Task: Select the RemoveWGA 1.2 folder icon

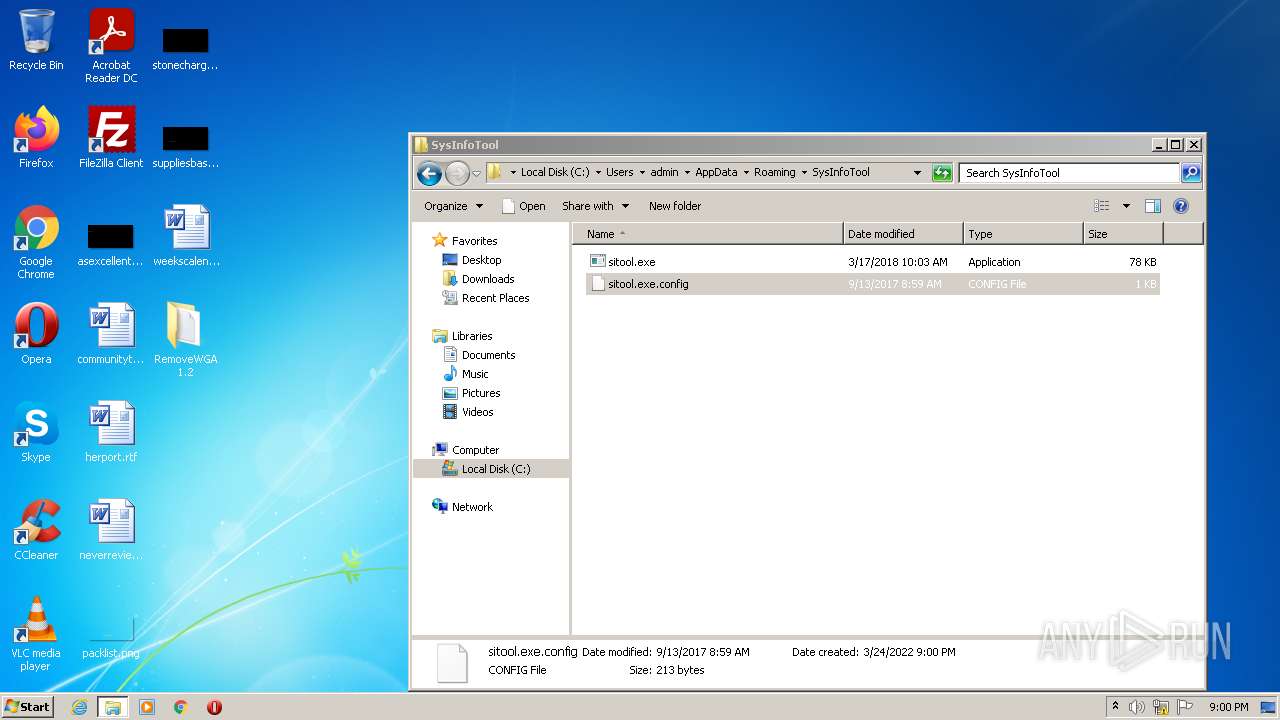Action: coord(186,340)
